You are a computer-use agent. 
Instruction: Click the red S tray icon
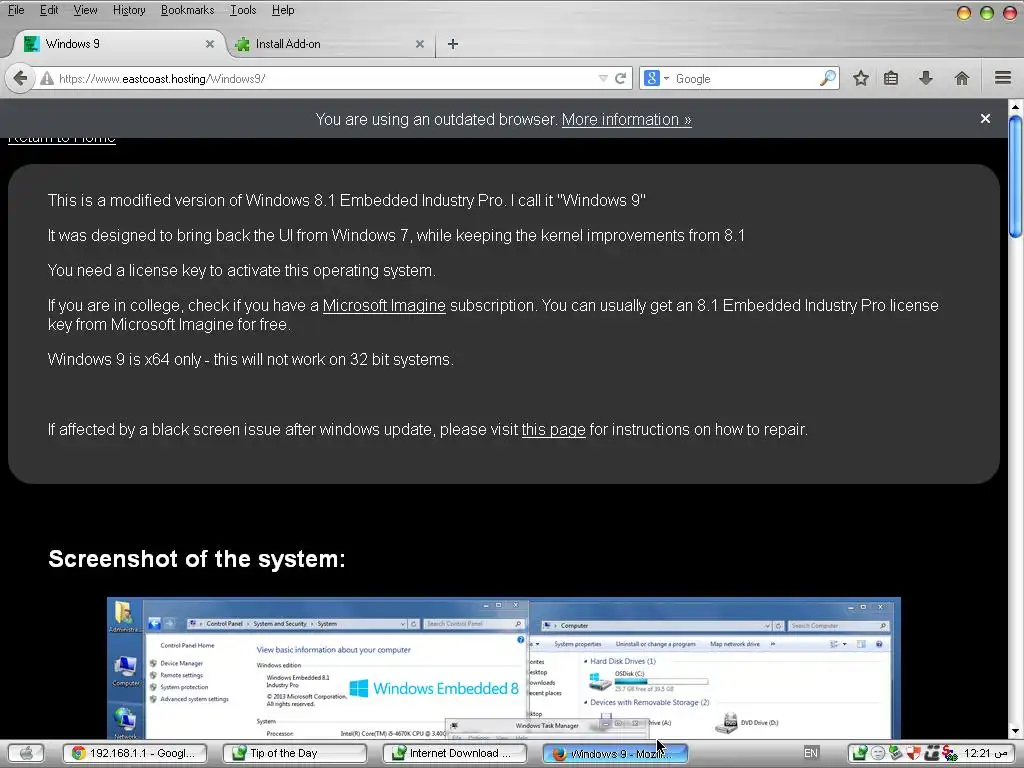[950, 753]
